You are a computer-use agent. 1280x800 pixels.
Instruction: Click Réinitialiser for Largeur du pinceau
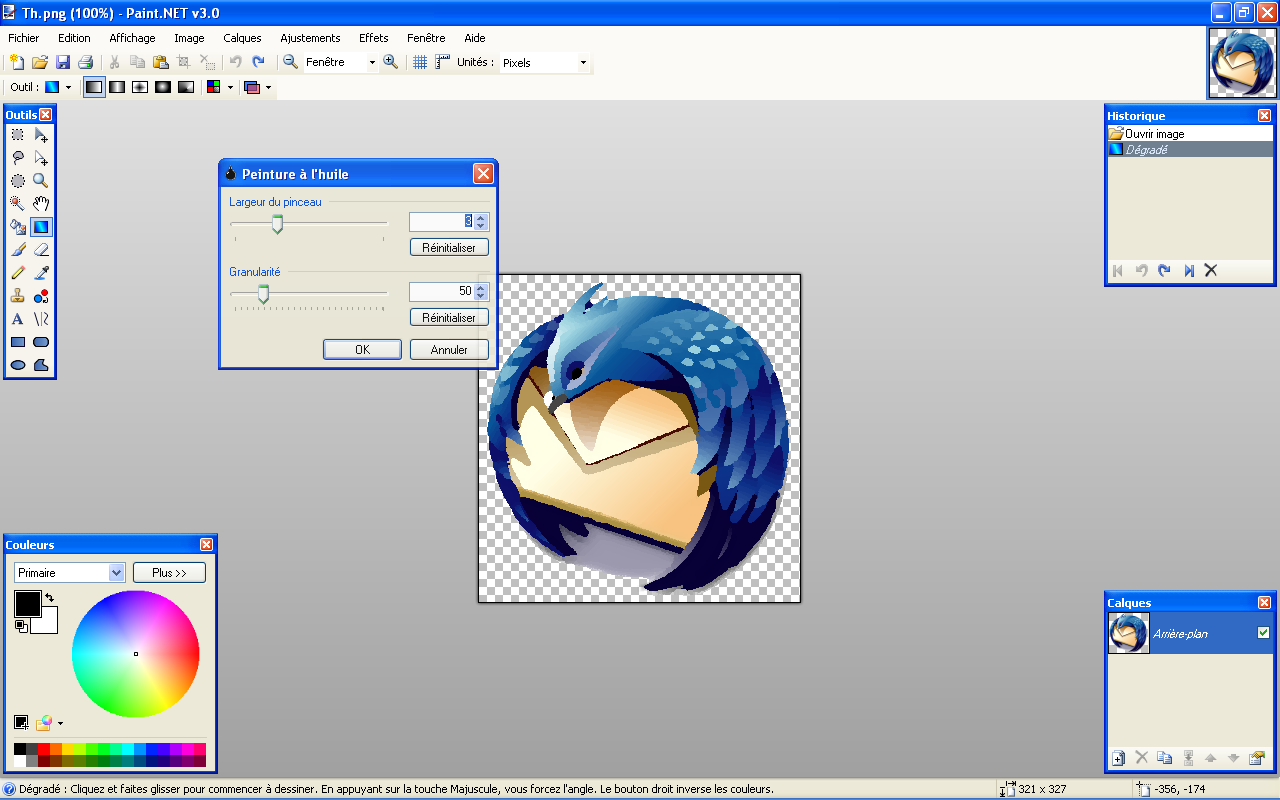[449, 247]
